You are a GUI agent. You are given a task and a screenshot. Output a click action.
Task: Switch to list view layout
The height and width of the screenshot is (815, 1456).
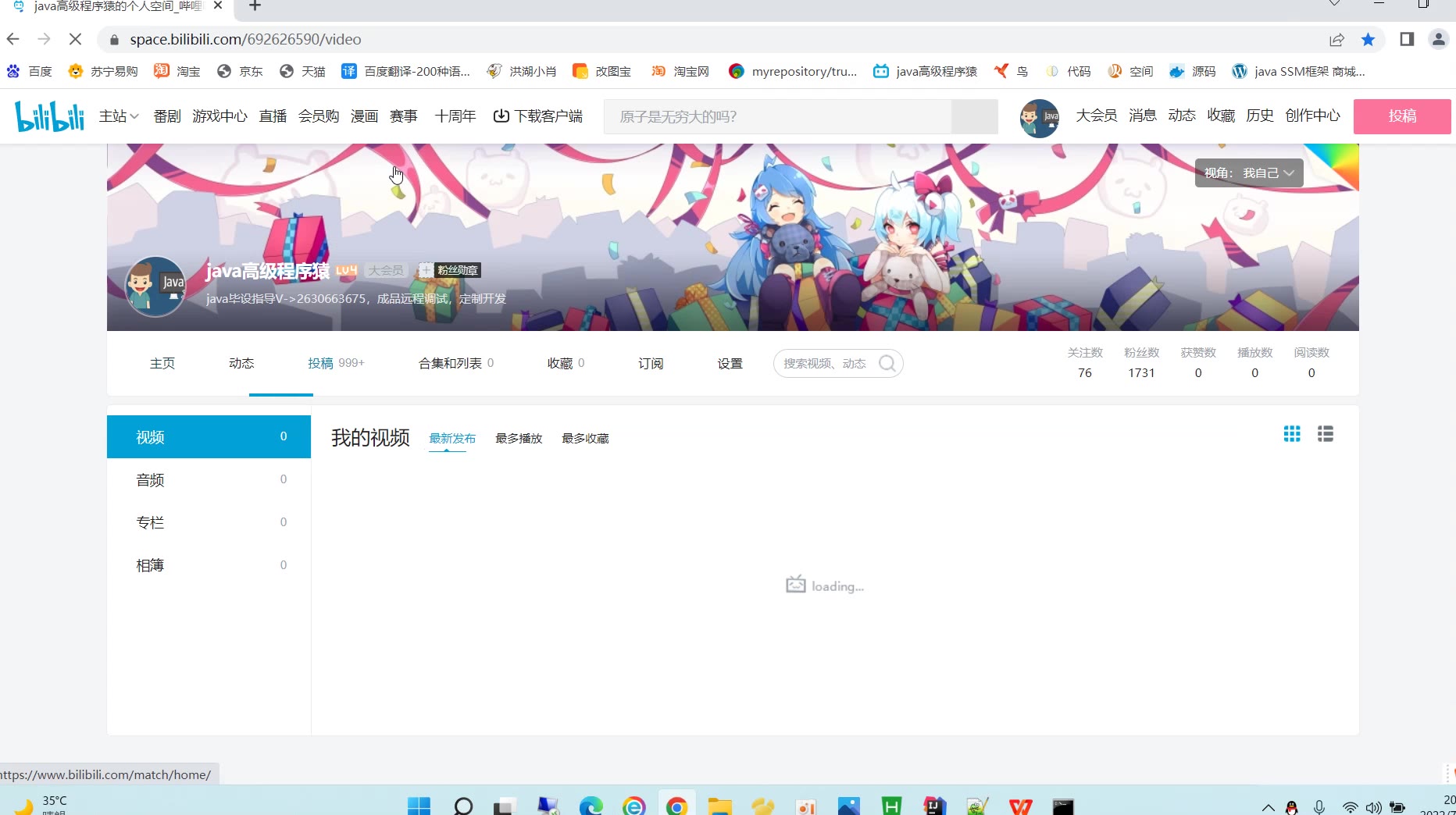1326,434
